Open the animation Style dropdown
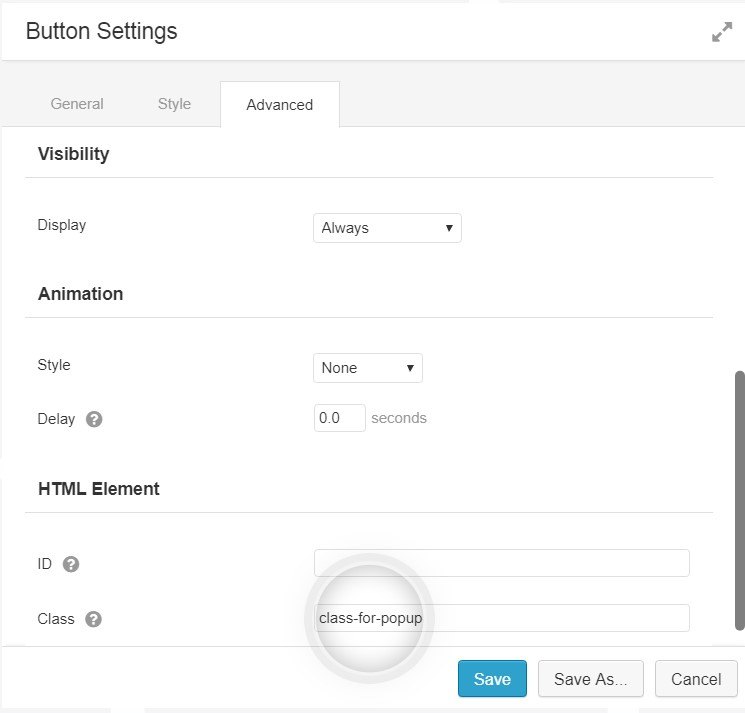 (368, 368)
